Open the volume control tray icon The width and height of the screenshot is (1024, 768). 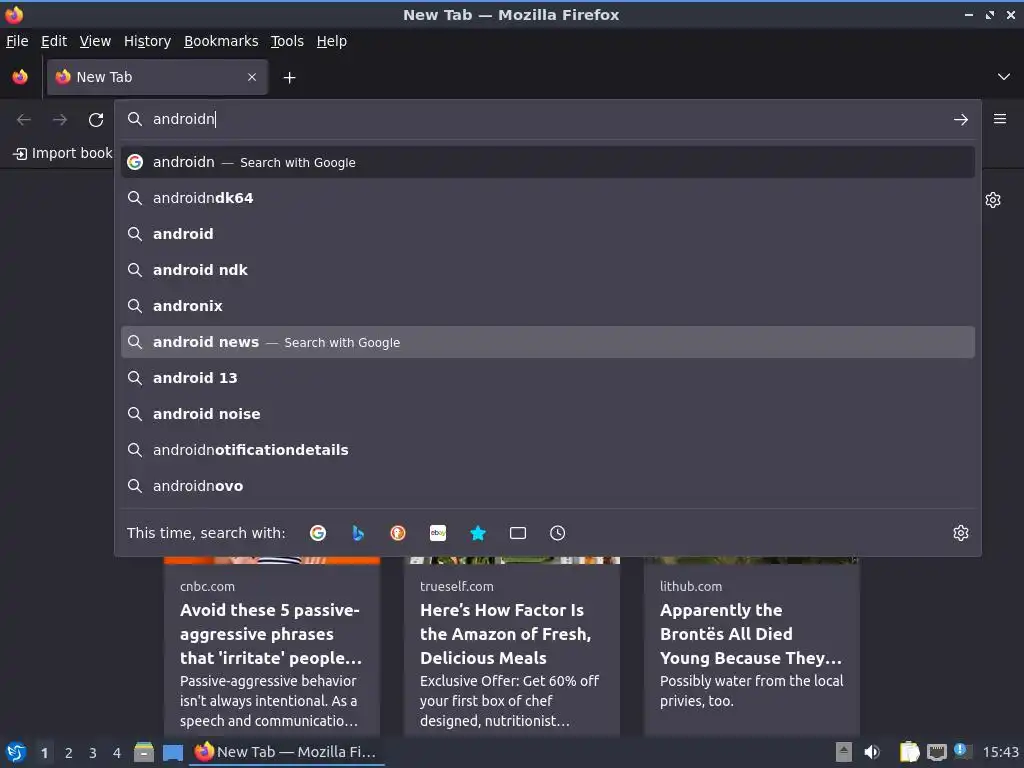[x=872, y=752]
